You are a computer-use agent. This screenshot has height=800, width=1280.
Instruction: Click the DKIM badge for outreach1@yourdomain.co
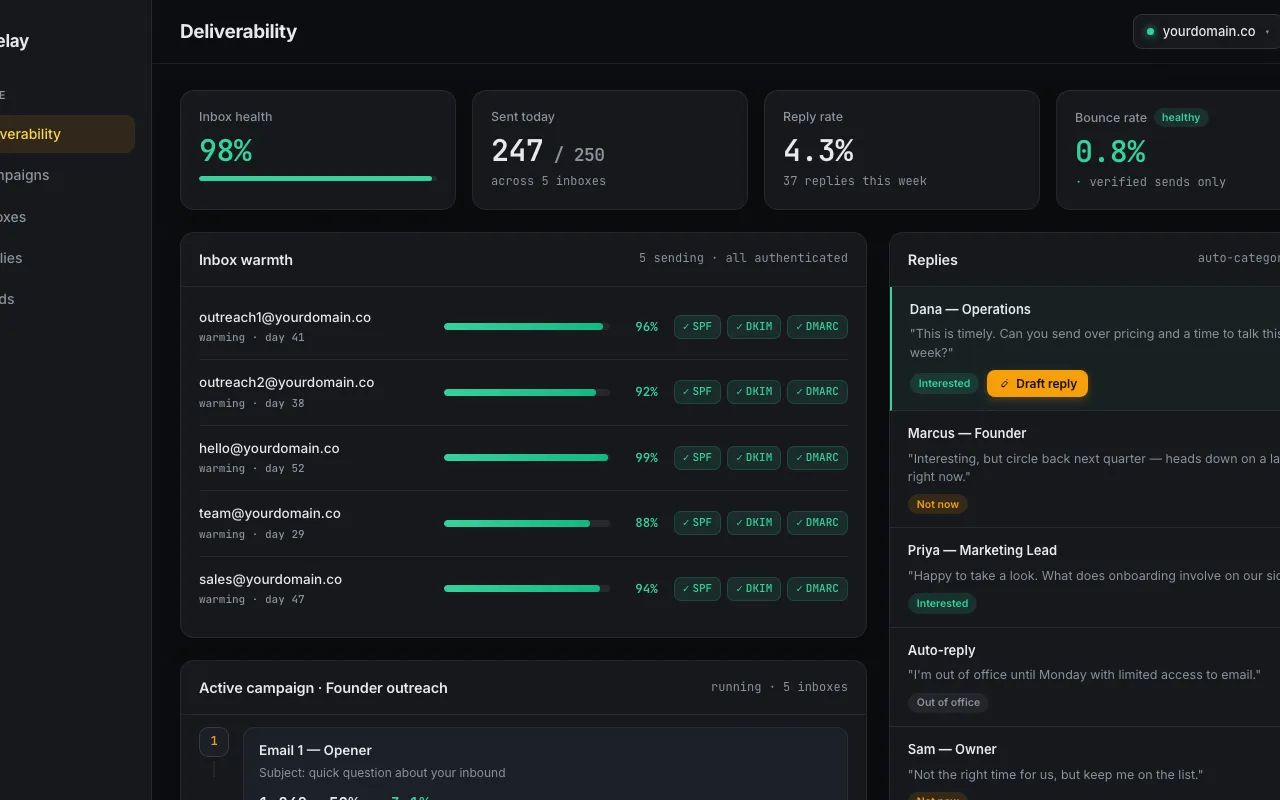[x=754, y=327]
